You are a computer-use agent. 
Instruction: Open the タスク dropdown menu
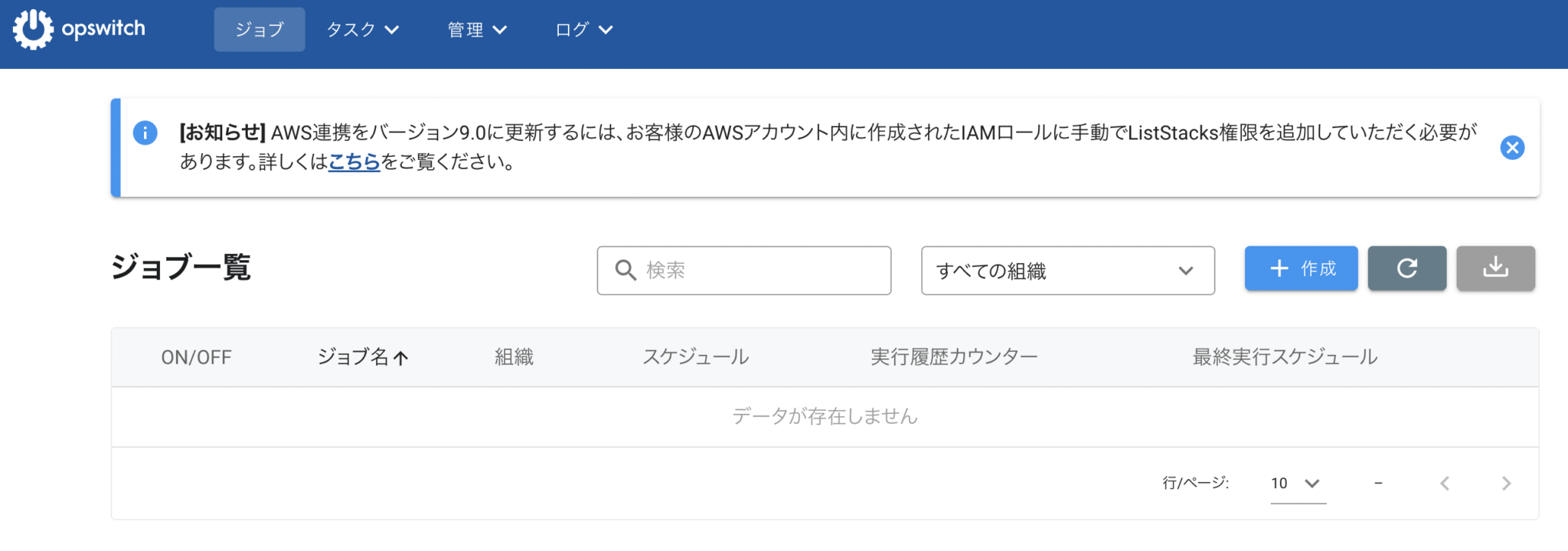point(363,30)
